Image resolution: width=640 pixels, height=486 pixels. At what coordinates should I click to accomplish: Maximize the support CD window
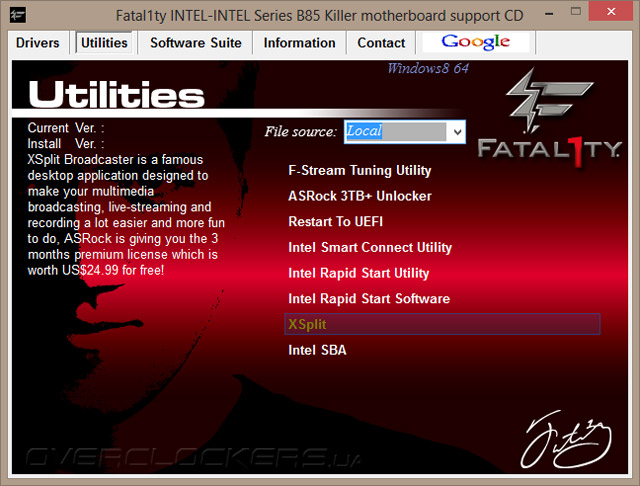(576, 12)
